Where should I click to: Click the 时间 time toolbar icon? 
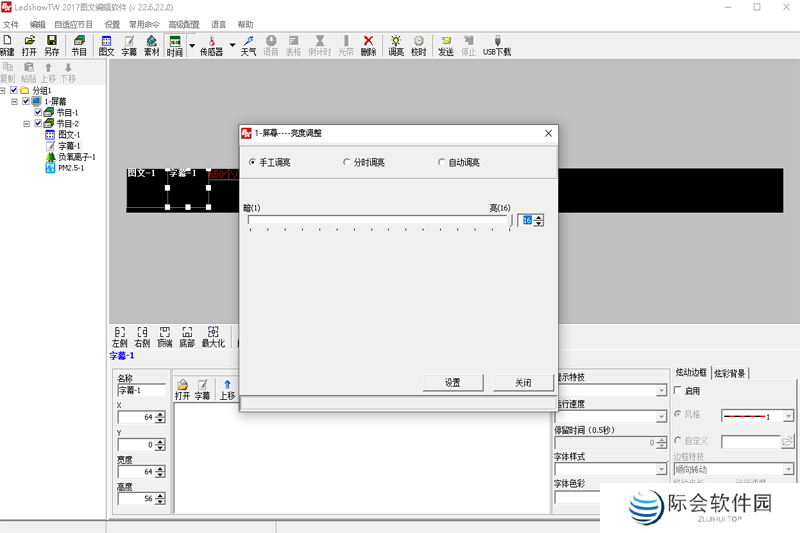174,45
